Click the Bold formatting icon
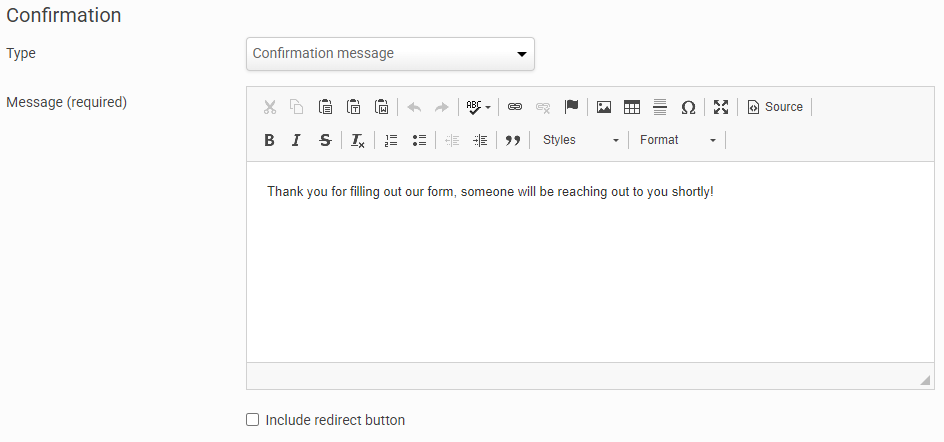Viewport: 944px width, 442px height. (269, 140)
